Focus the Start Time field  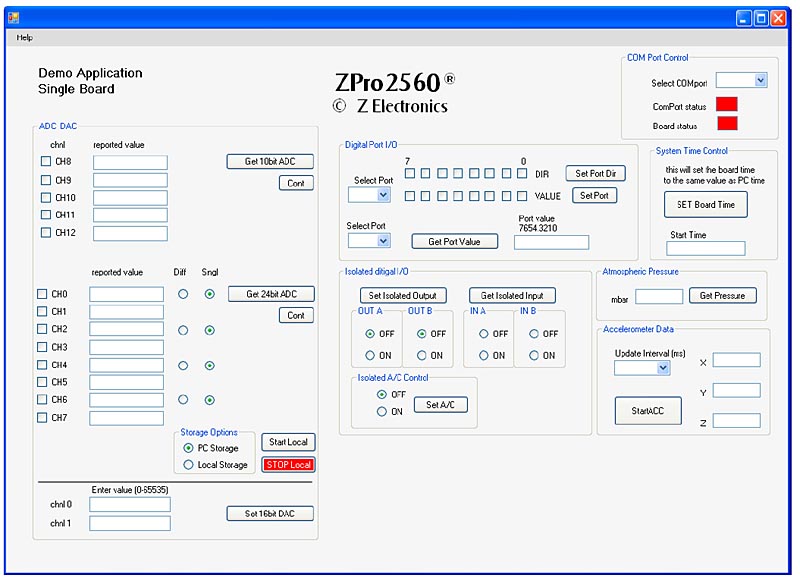(706, 248)
